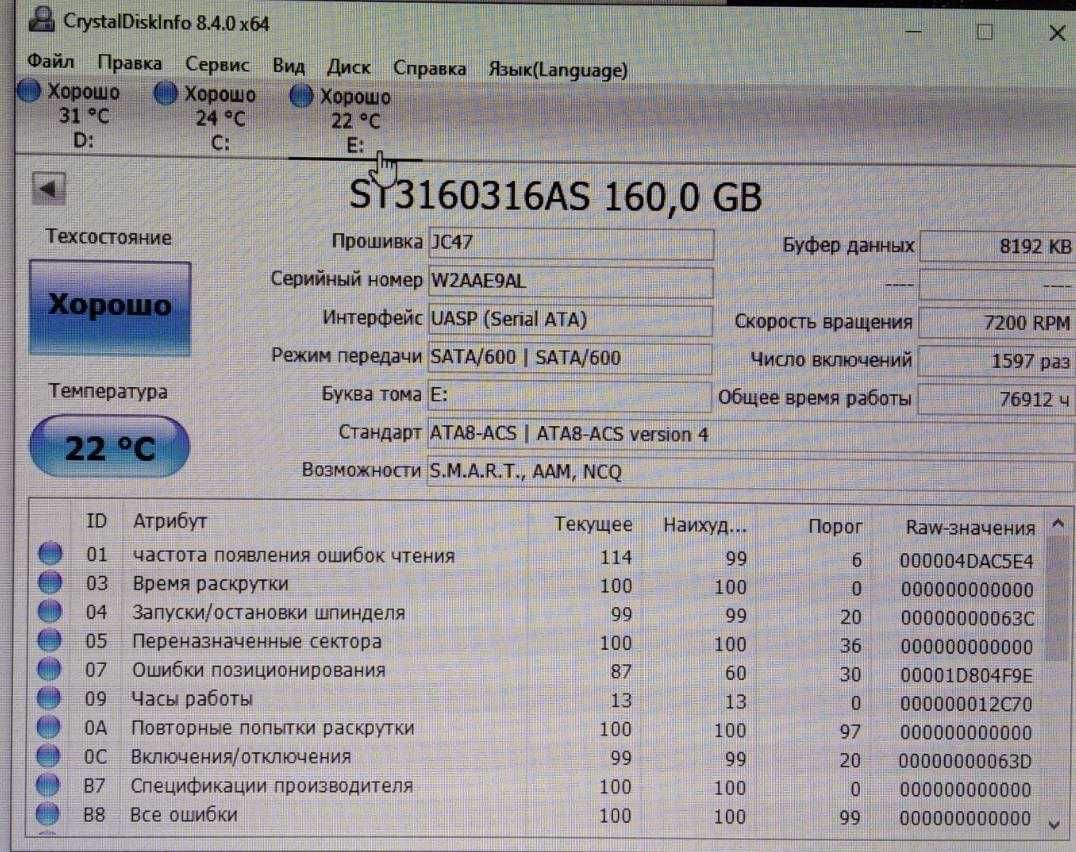Click the Стандарт field ATA8-ACS

pyautogui.click(x=751, y=434)
